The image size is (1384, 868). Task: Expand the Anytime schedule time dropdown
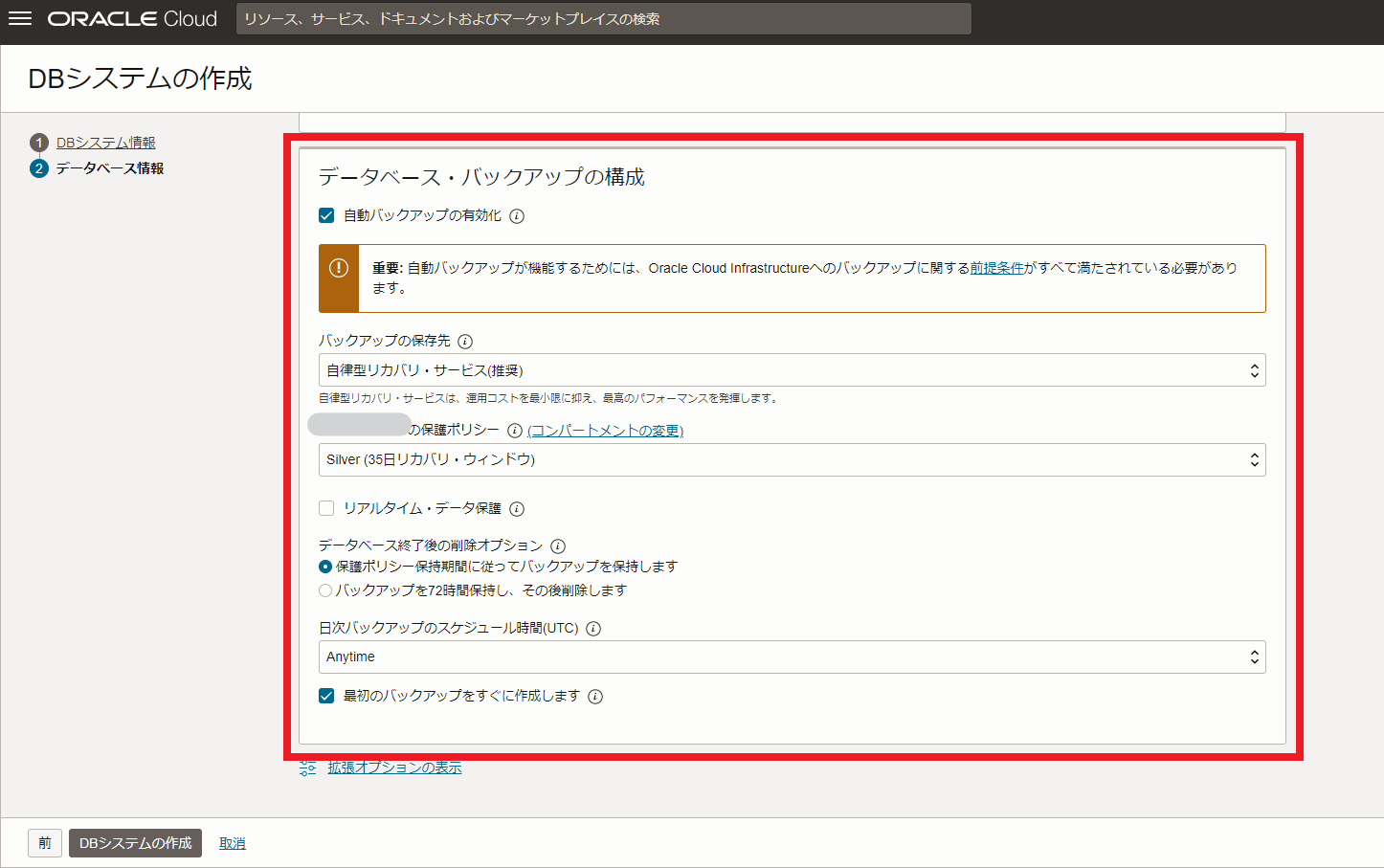point(792,657)
